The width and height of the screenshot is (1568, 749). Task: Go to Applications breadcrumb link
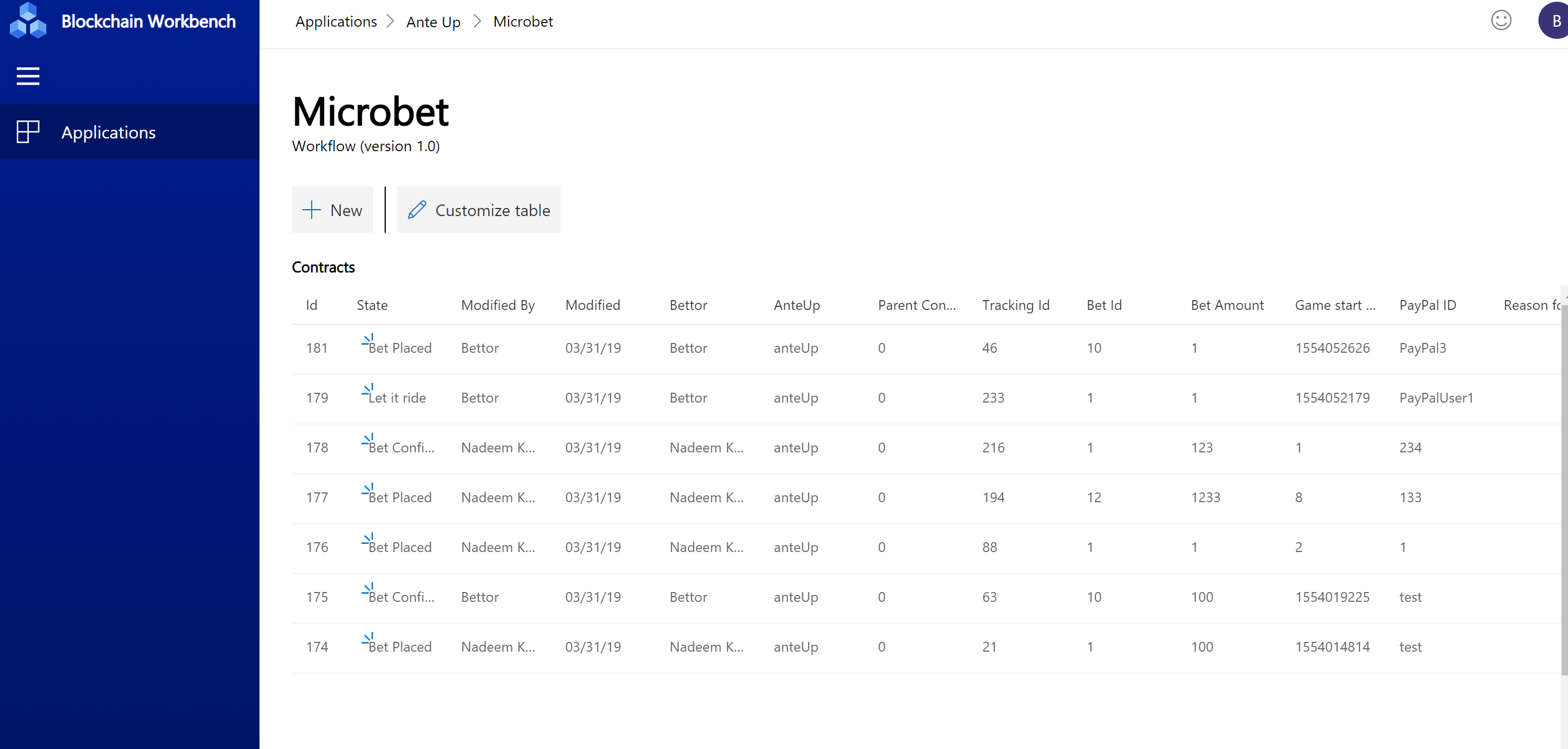click(x=336, y=22)
